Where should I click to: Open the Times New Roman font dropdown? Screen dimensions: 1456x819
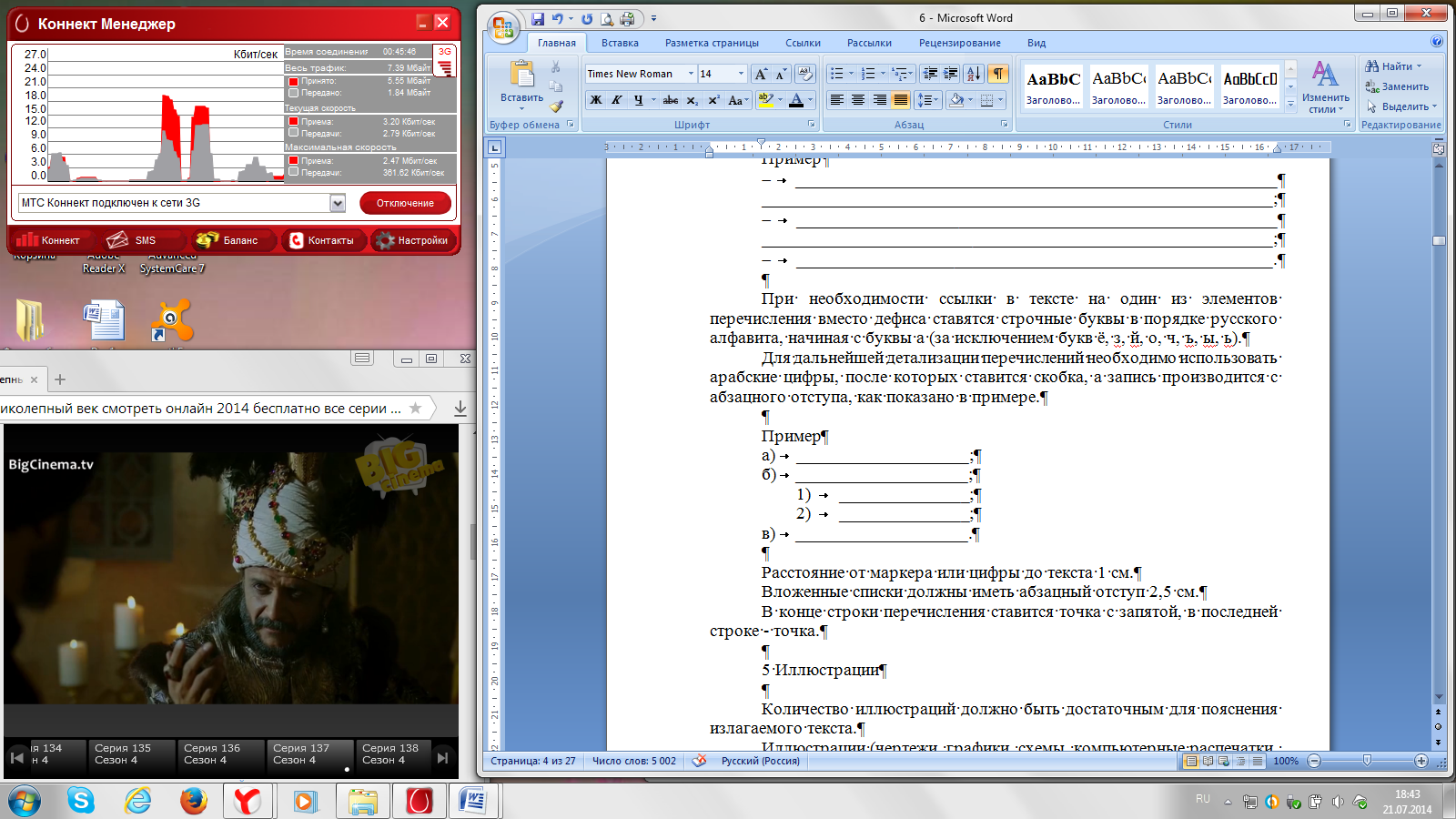(x=691, y=74)
